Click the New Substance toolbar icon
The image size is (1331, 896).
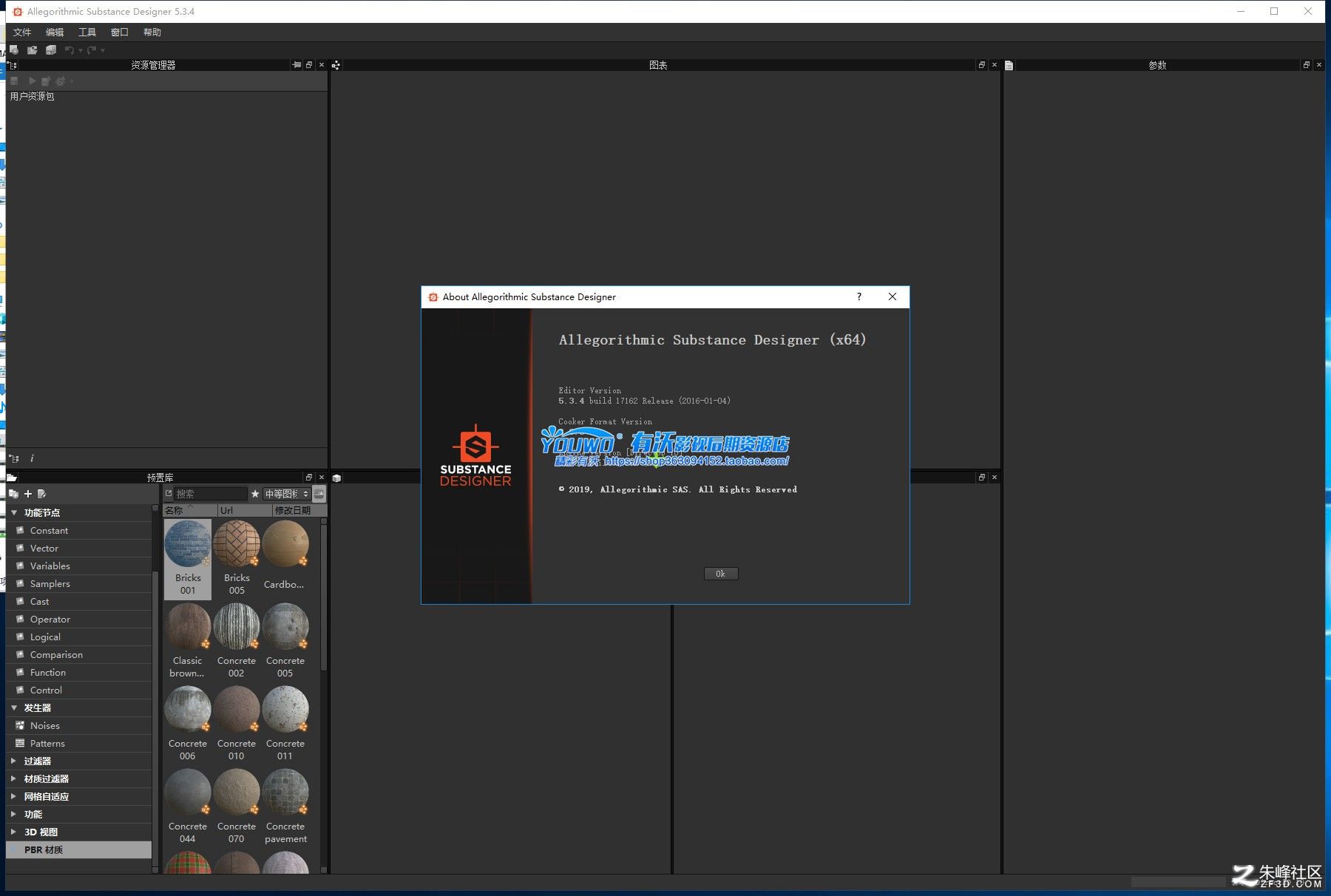point(14,50)
